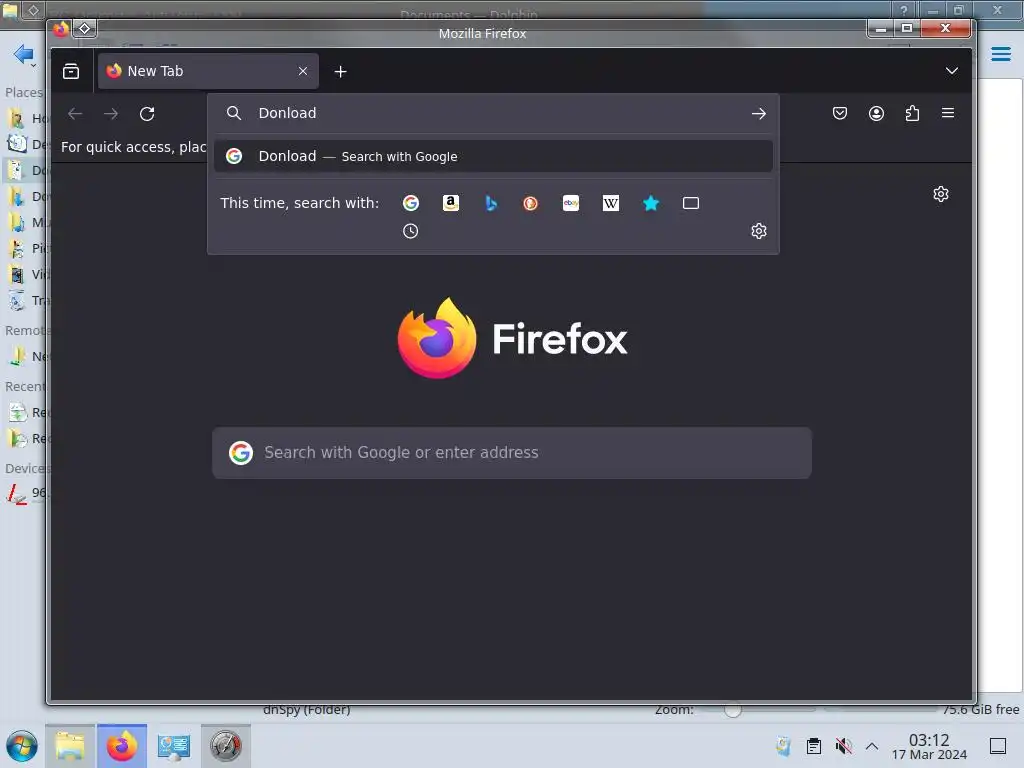Go forward one page in Firefox
1024x768 pixels.
pos(111,114)
